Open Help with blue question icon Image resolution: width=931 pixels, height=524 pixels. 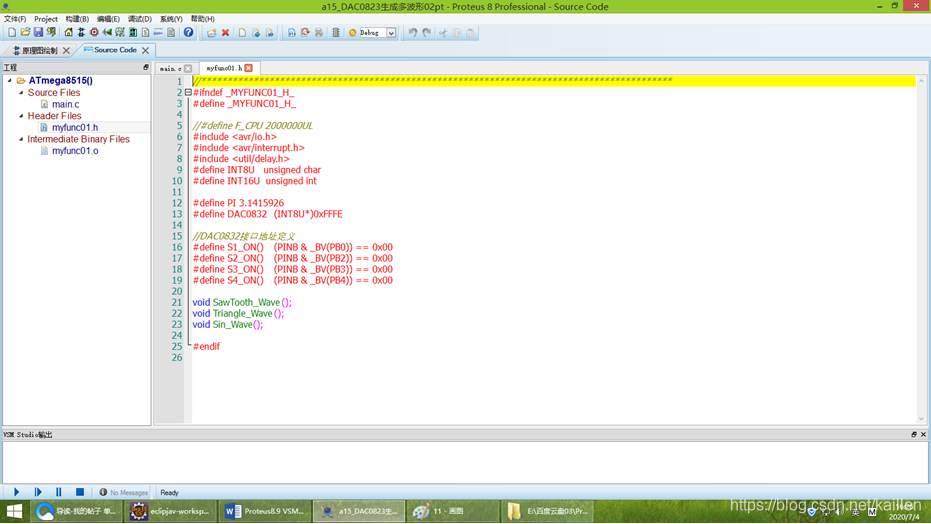188,33
